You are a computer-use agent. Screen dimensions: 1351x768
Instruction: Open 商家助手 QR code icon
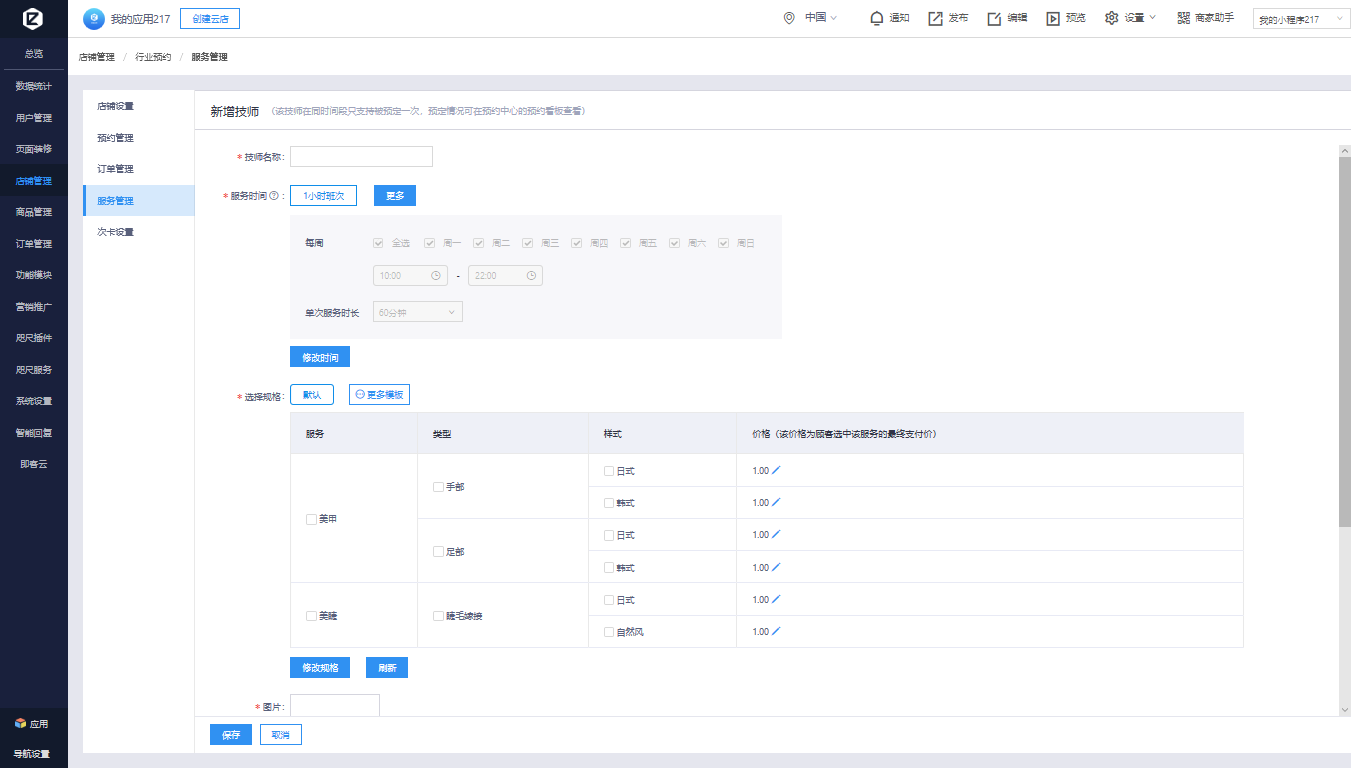1184,18
